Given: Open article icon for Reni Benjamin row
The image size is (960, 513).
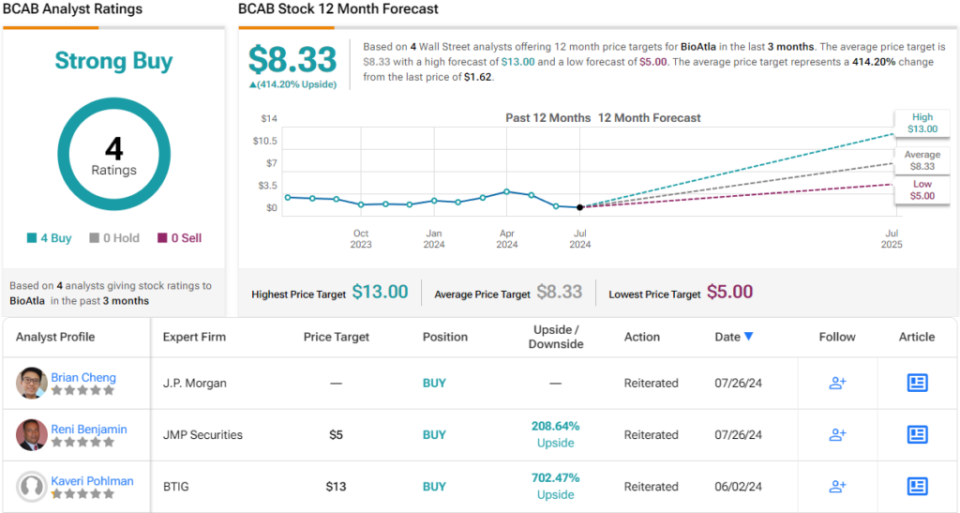Looking at the screenshot, I should pyautogui.click(x=917, y=435).
